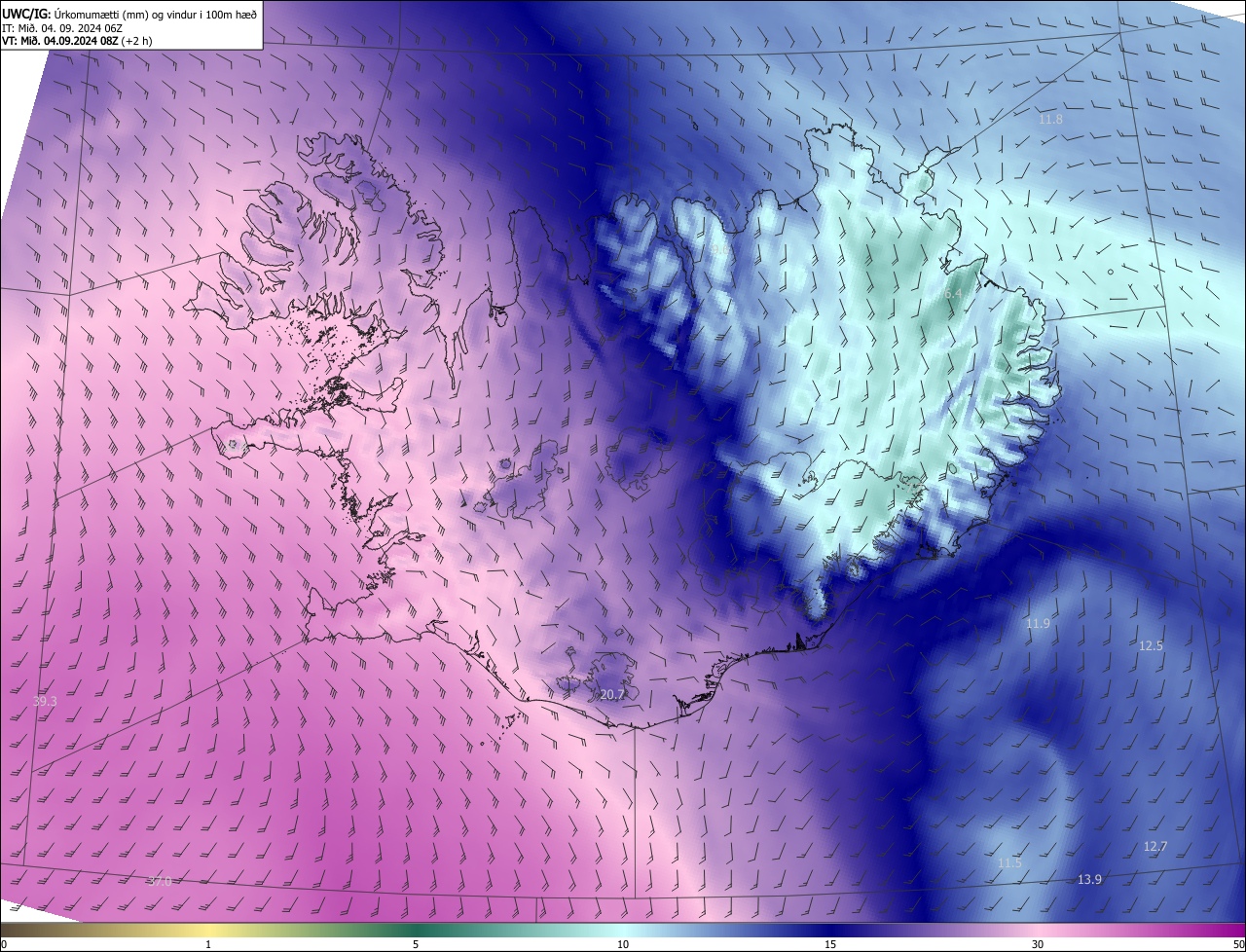Click the 20.7 value near the south coast

click(x=612, y=694)
